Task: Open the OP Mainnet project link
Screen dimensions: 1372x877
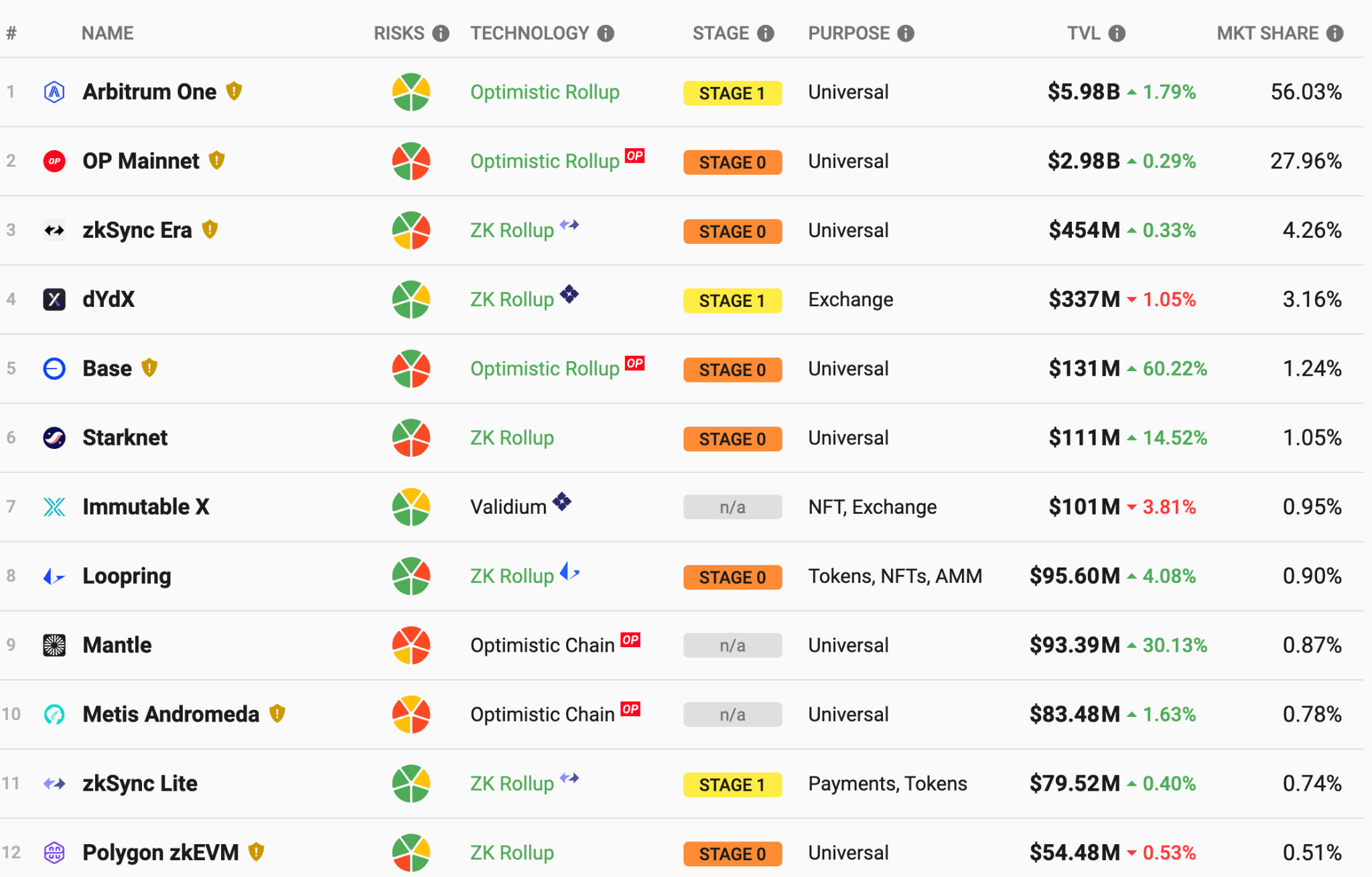Action: tap(141, 161)
